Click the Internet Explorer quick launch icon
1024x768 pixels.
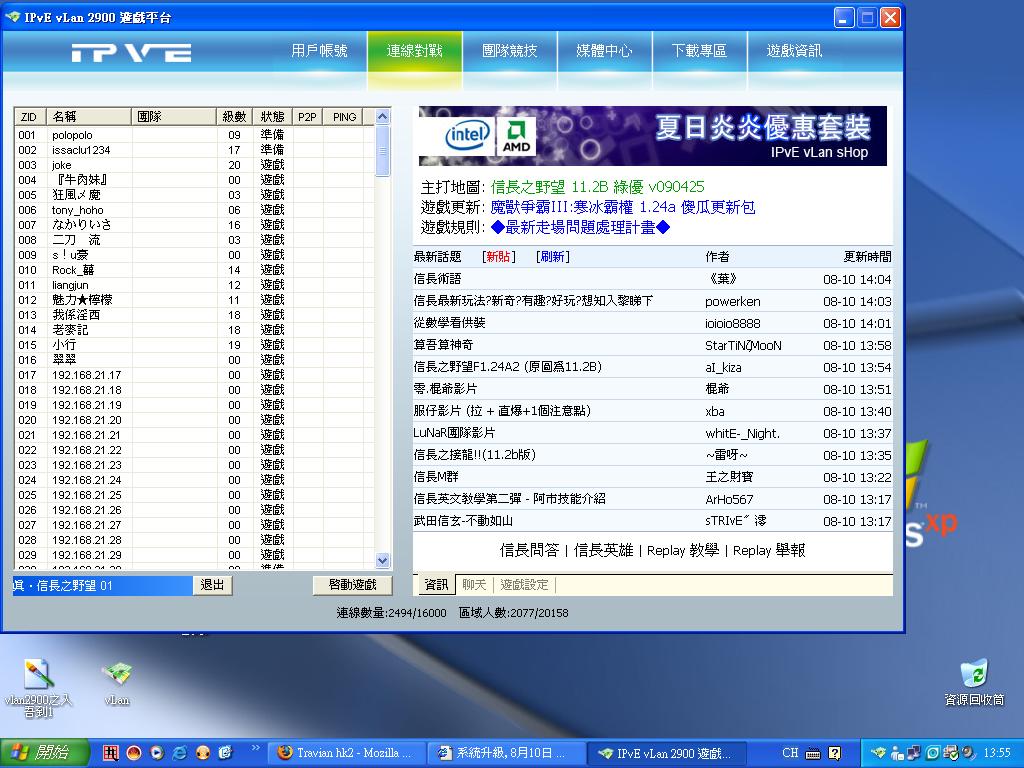(x=180, y=752)
